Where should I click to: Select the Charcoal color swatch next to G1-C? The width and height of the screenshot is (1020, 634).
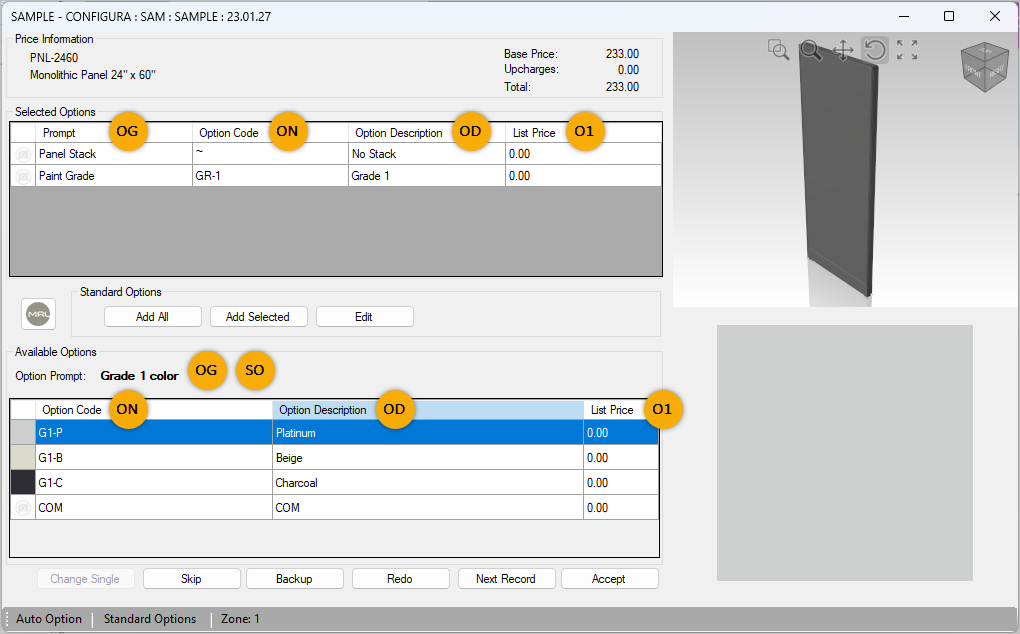point(21,482)
